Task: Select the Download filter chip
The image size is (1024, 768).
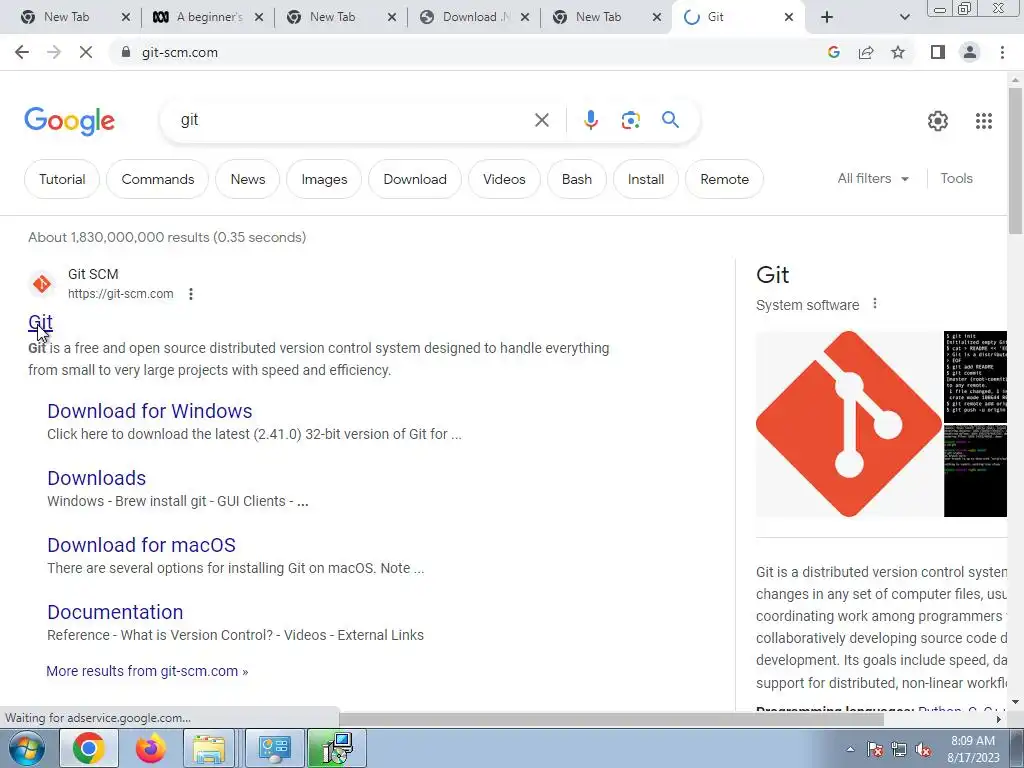Action: (x=415, y=179)
